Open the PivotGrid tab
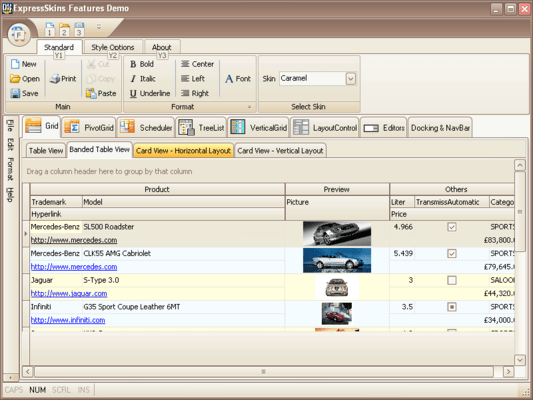The height and width of the screenshot is (400, 533). (x=89, y=127)
